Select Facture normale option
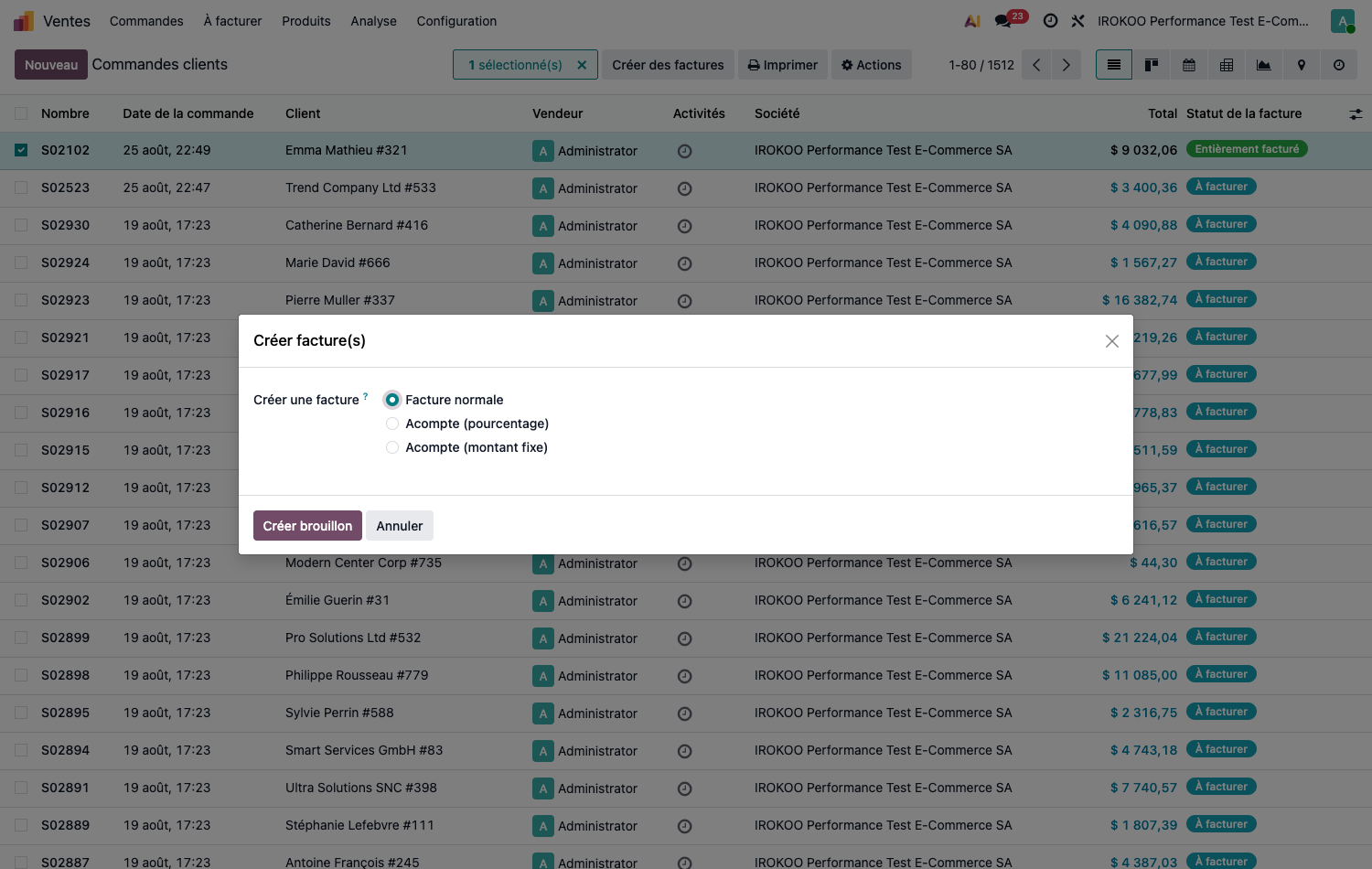 (x=392, y=400)
